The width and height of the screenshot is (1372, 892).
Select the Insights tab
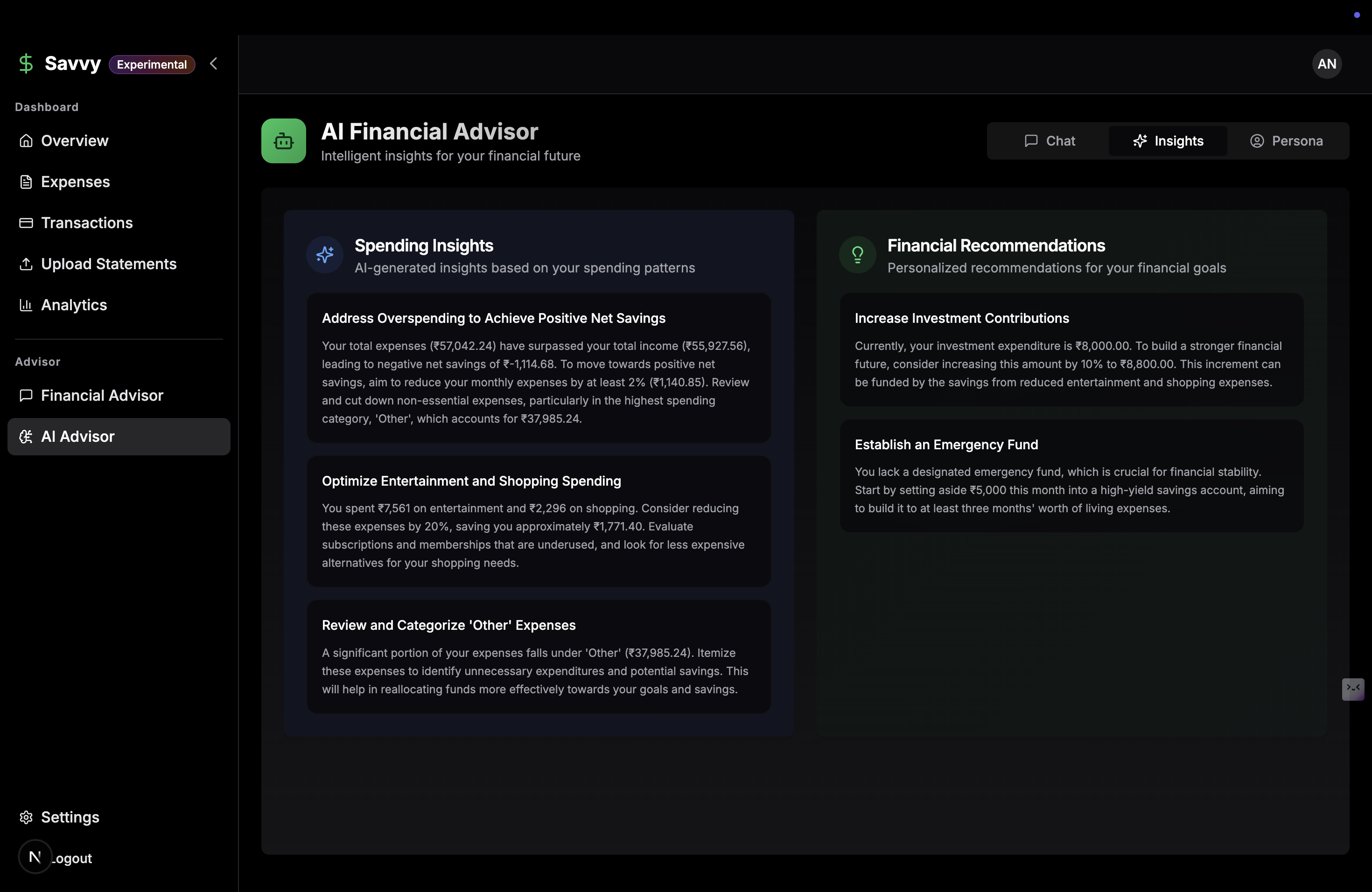(x=1167, y=141)
